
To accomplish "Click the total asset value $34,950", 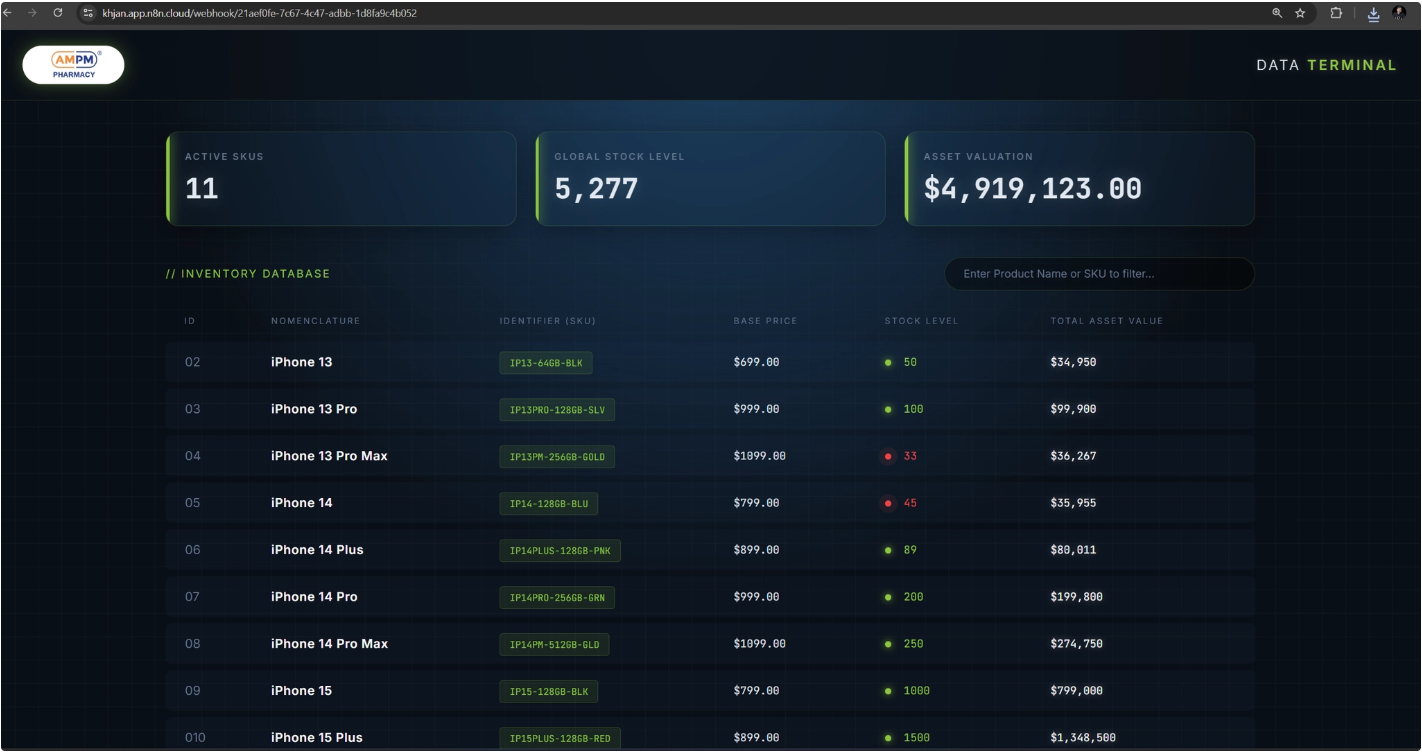I will coord(1073,362).
